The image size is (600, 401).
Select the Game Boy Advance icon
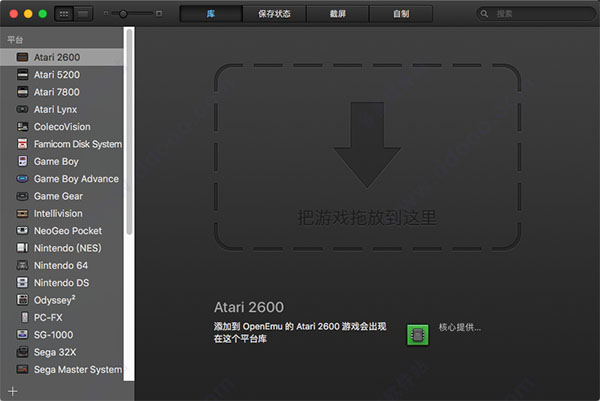tap(23, 179)
